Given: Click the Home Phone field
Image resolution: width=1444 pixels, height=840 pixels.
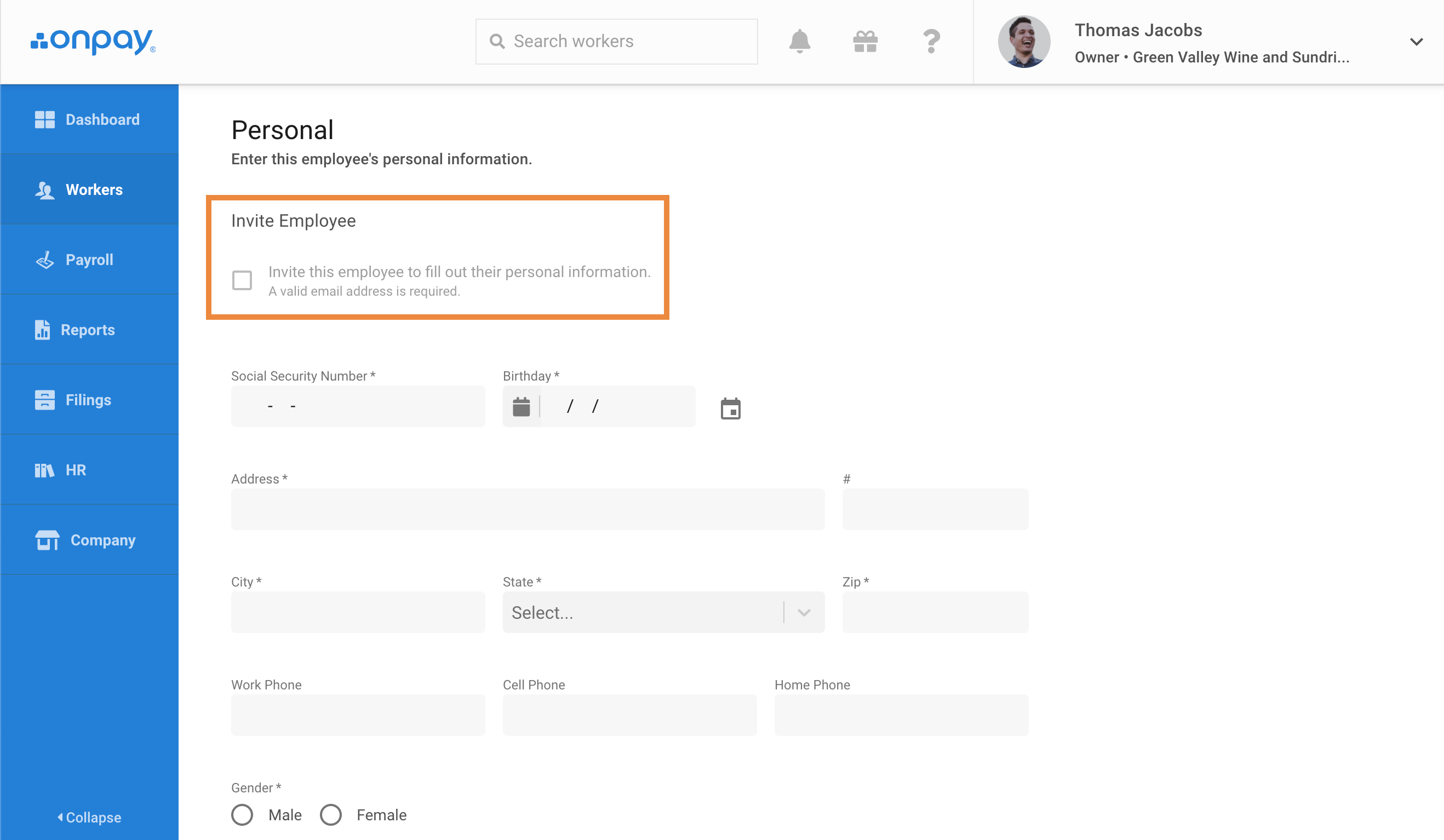Looking at the screenshot, I should 901,715.
